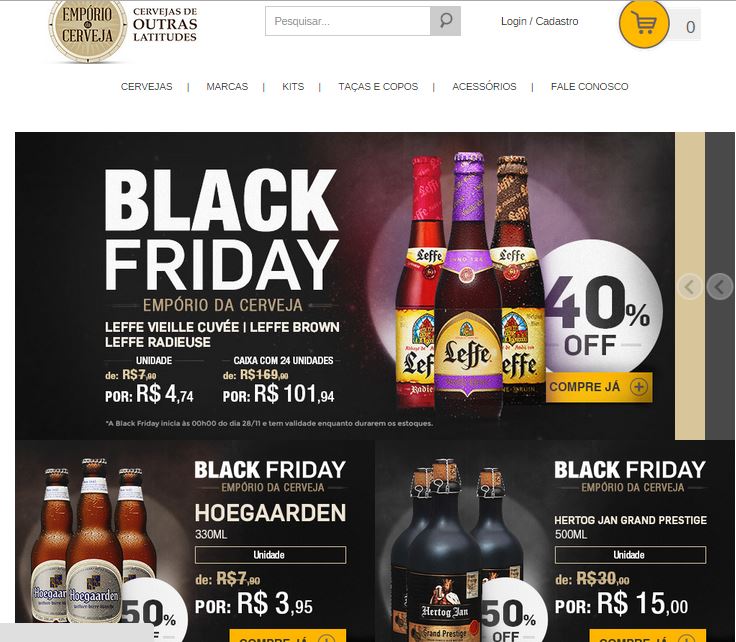Image resolution: width=736 pixels, height=642 pixels.
Task: Click the Login / Cadastro link
Action: (539, 21)
